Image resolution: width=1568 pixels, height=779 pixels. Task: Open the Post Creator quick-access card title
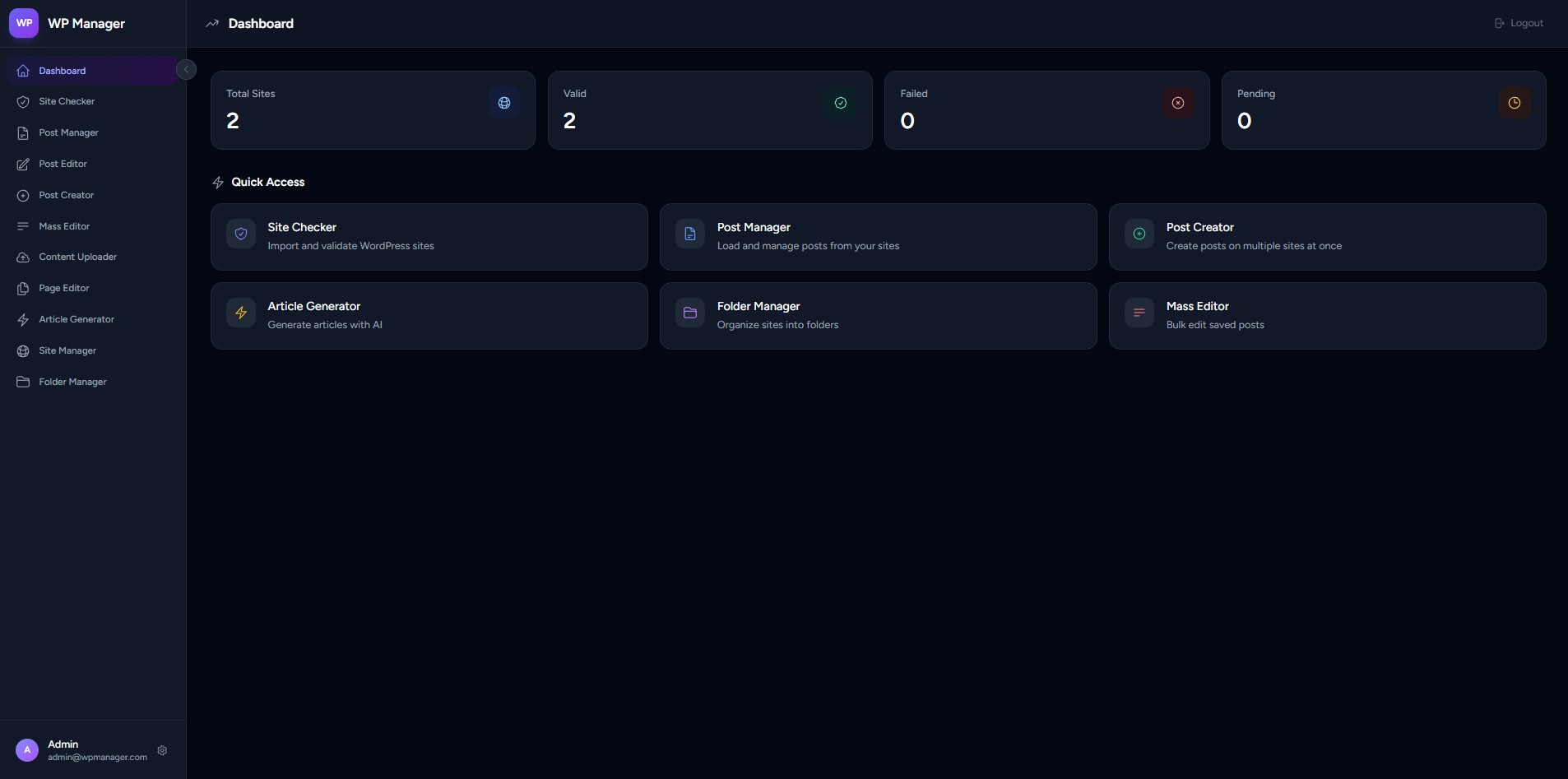(x=1199, y=227)
